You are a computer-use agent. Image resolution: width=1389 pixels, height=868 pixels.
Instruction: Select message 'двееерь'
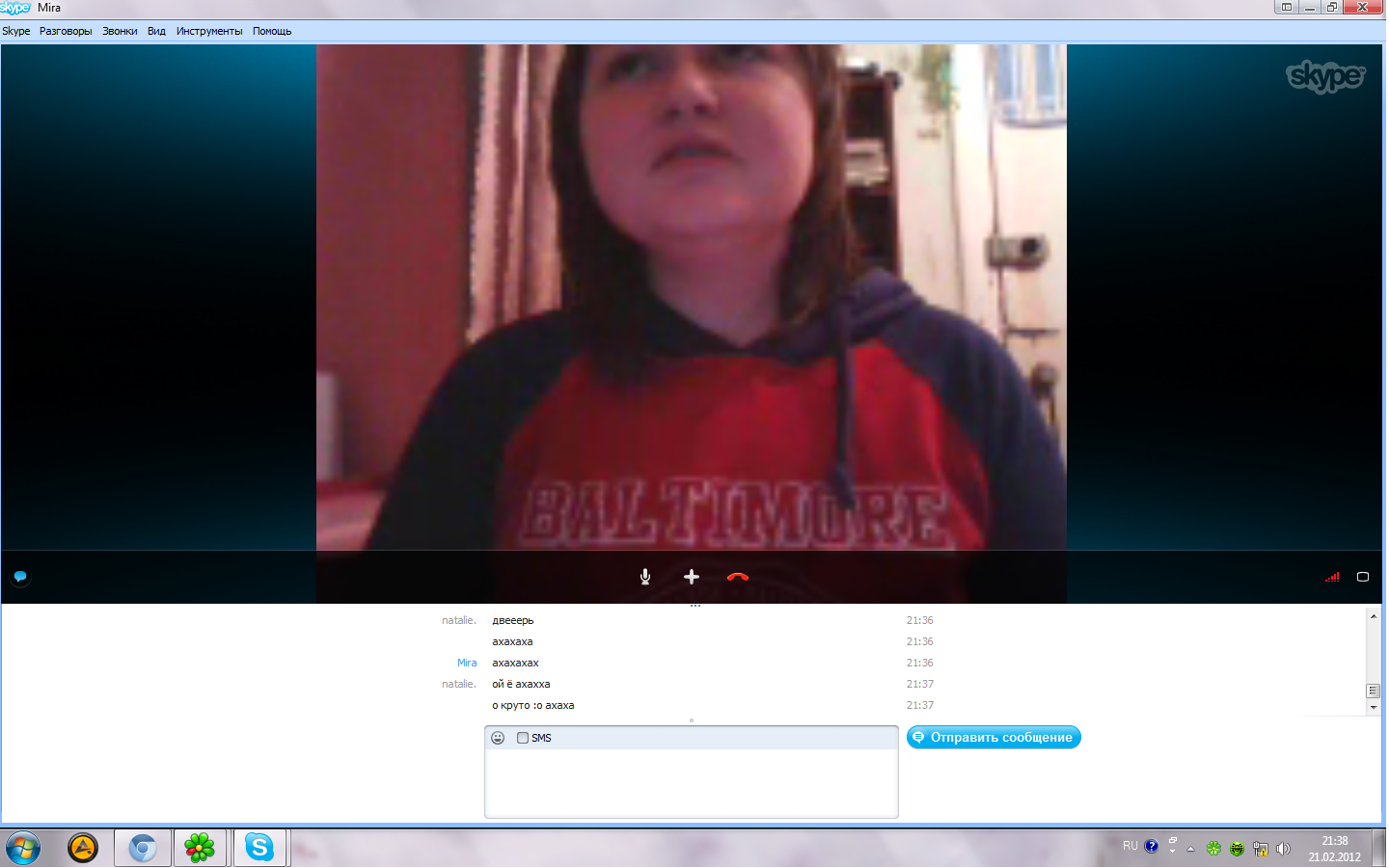[x=513, y=620]
